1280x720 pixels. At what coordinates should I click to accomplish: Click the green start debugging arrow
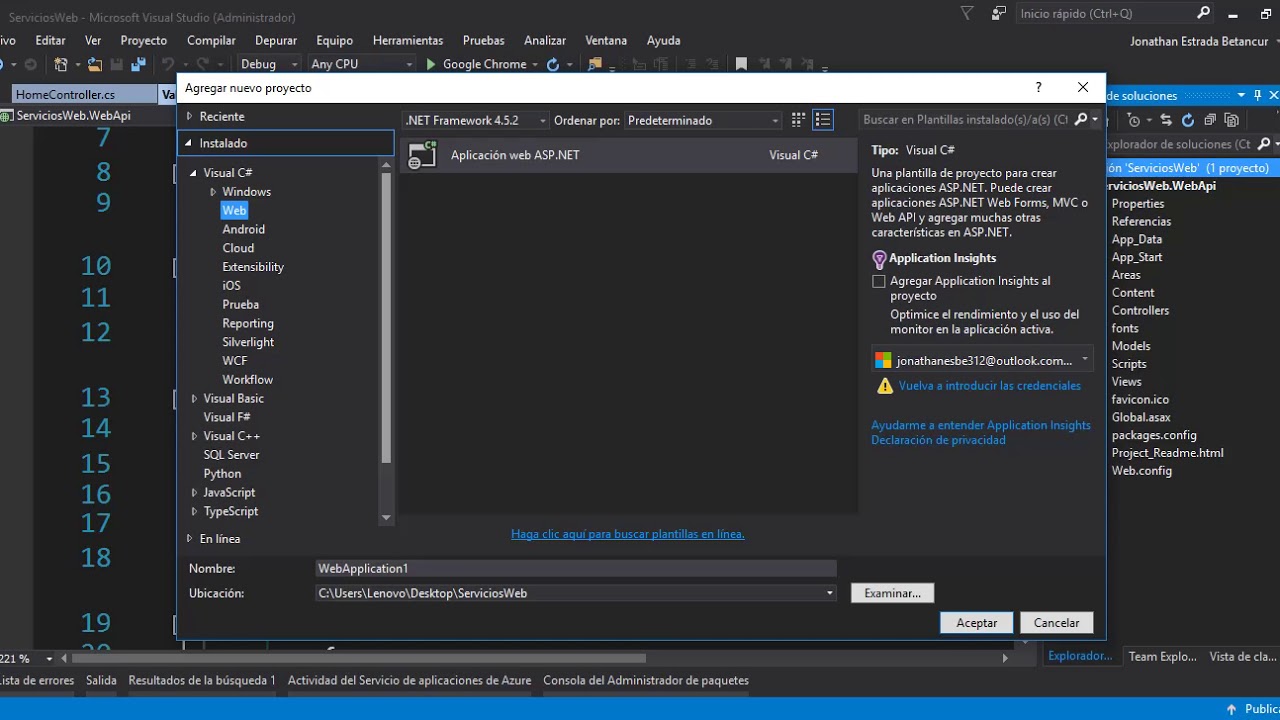tap(431, 64)
